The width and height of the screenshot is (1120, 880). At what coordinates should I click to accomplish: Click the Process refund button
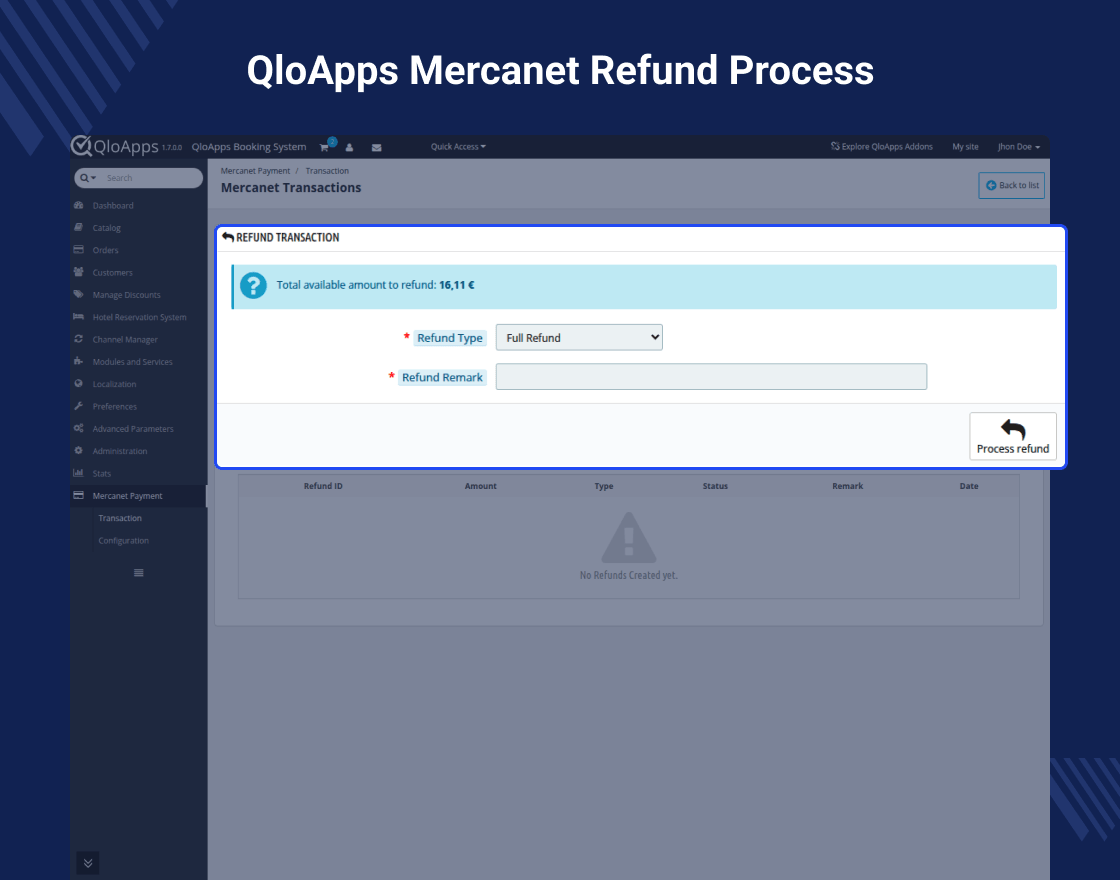click(x=1013, y=436)
